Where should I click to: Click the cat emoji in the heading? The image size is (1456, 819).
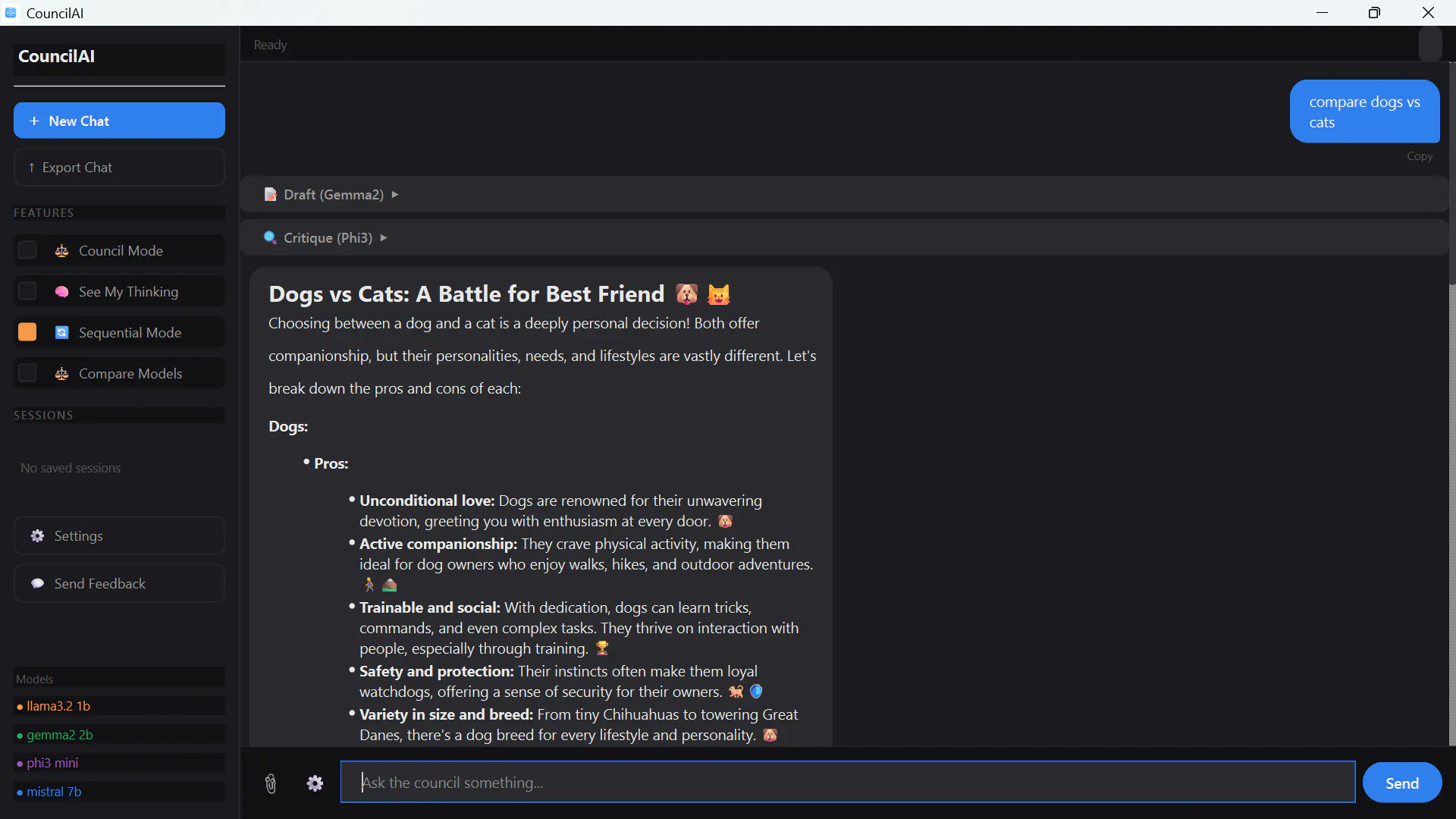[719, 294]
